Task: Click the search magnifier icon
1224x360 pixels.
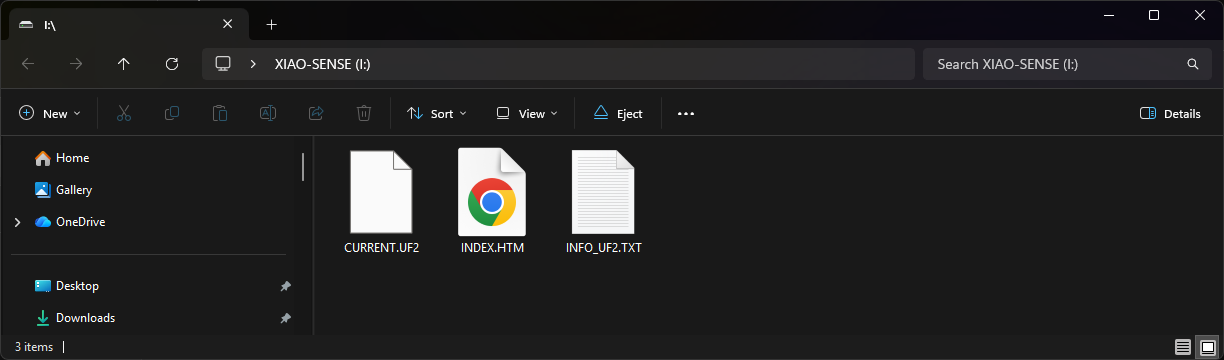Action: (1192, 64)
